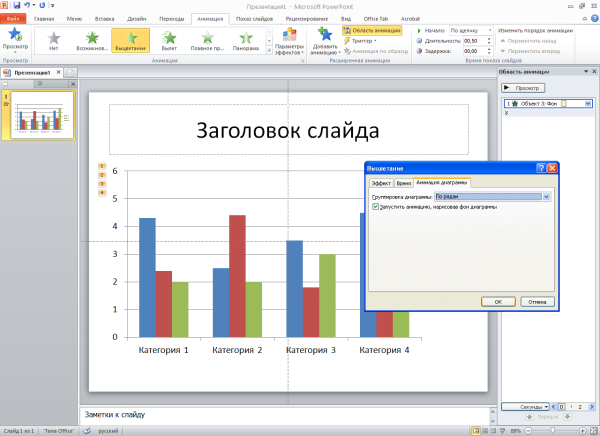Open Параметры эффектов options
The height and width of the screenshot is (436, 600).
coord(289,41)
